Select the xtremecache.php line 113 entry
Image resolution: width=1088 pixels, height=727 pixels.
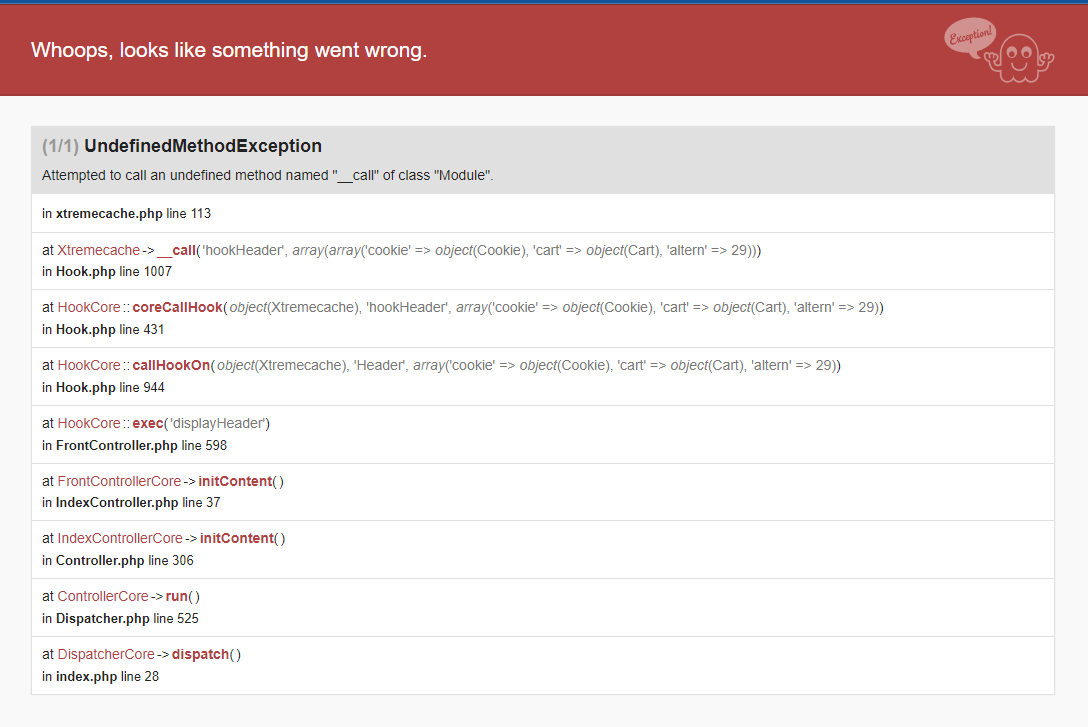tap(126, 214)
